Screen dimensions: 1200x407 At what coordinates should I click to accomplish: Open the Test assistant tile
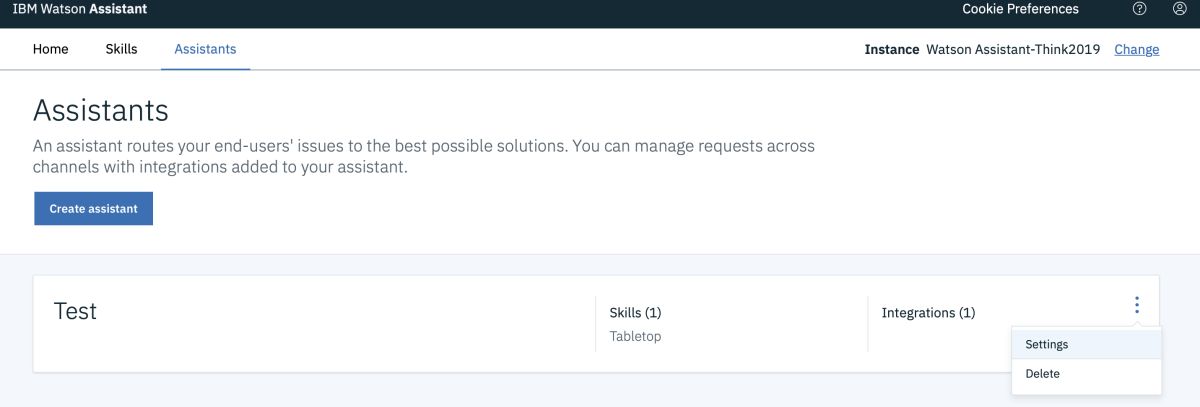tap(75, 311)
